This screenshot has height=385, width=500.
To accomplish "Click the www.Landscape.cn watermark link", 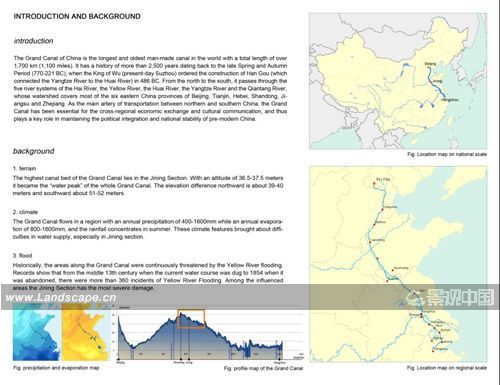I will point(61,297).
